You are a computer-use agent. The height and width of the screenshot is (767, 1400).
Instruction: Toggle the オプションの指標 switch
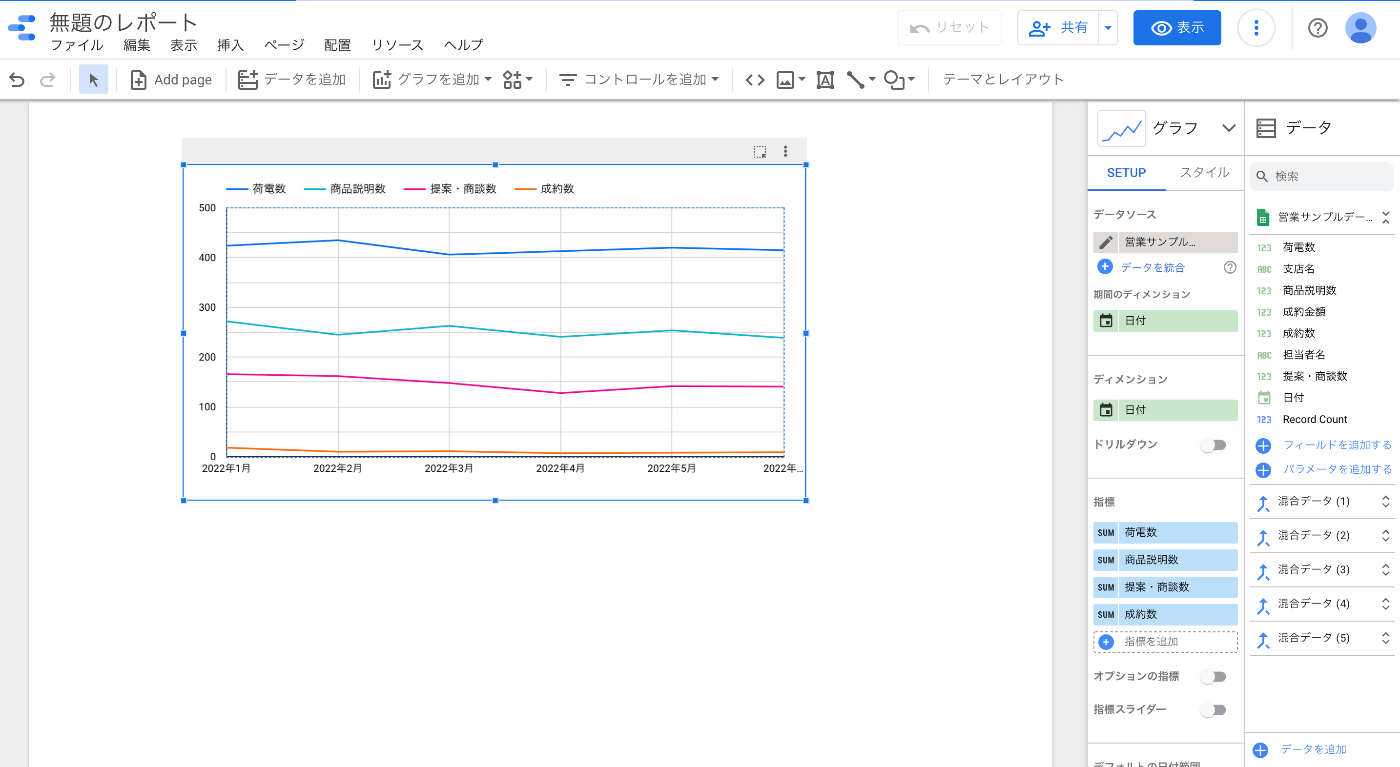point(1213,677)
